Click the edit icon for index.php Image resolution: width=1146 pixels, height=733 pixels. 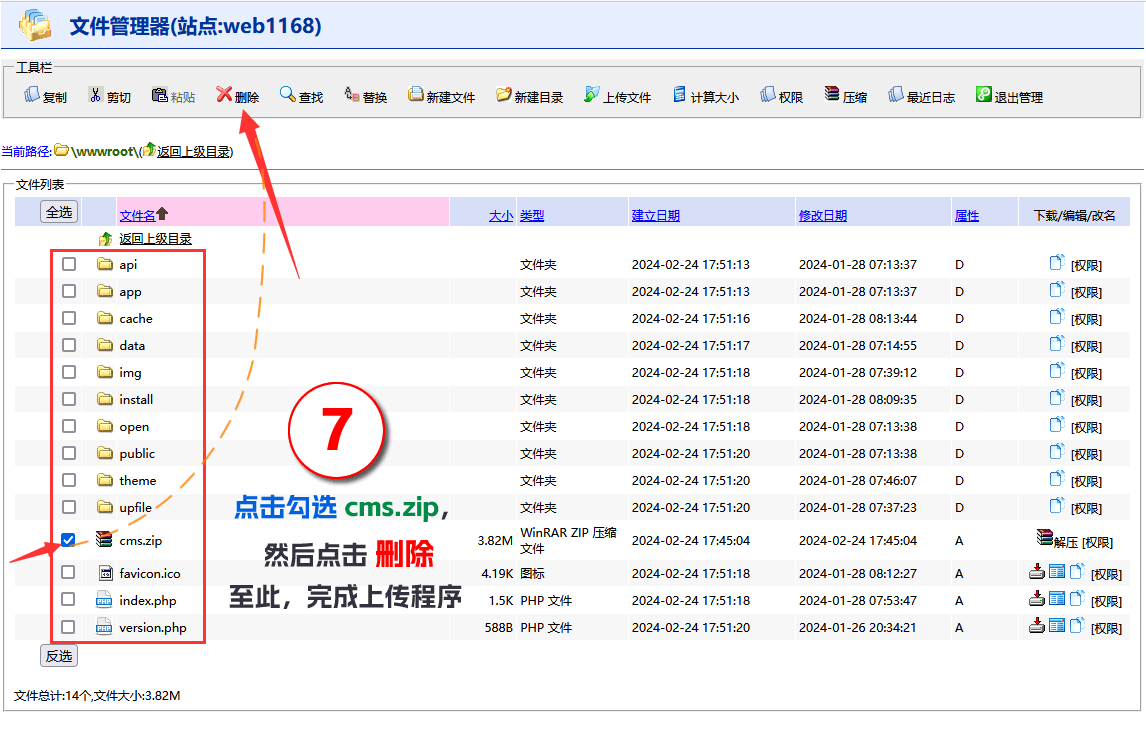tap(1056, 600)
